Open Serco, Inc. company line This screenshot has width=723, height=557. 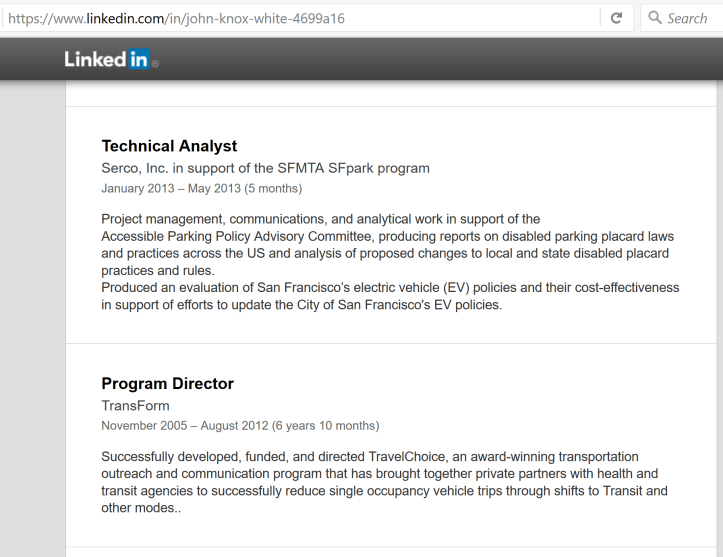point(265,168)
